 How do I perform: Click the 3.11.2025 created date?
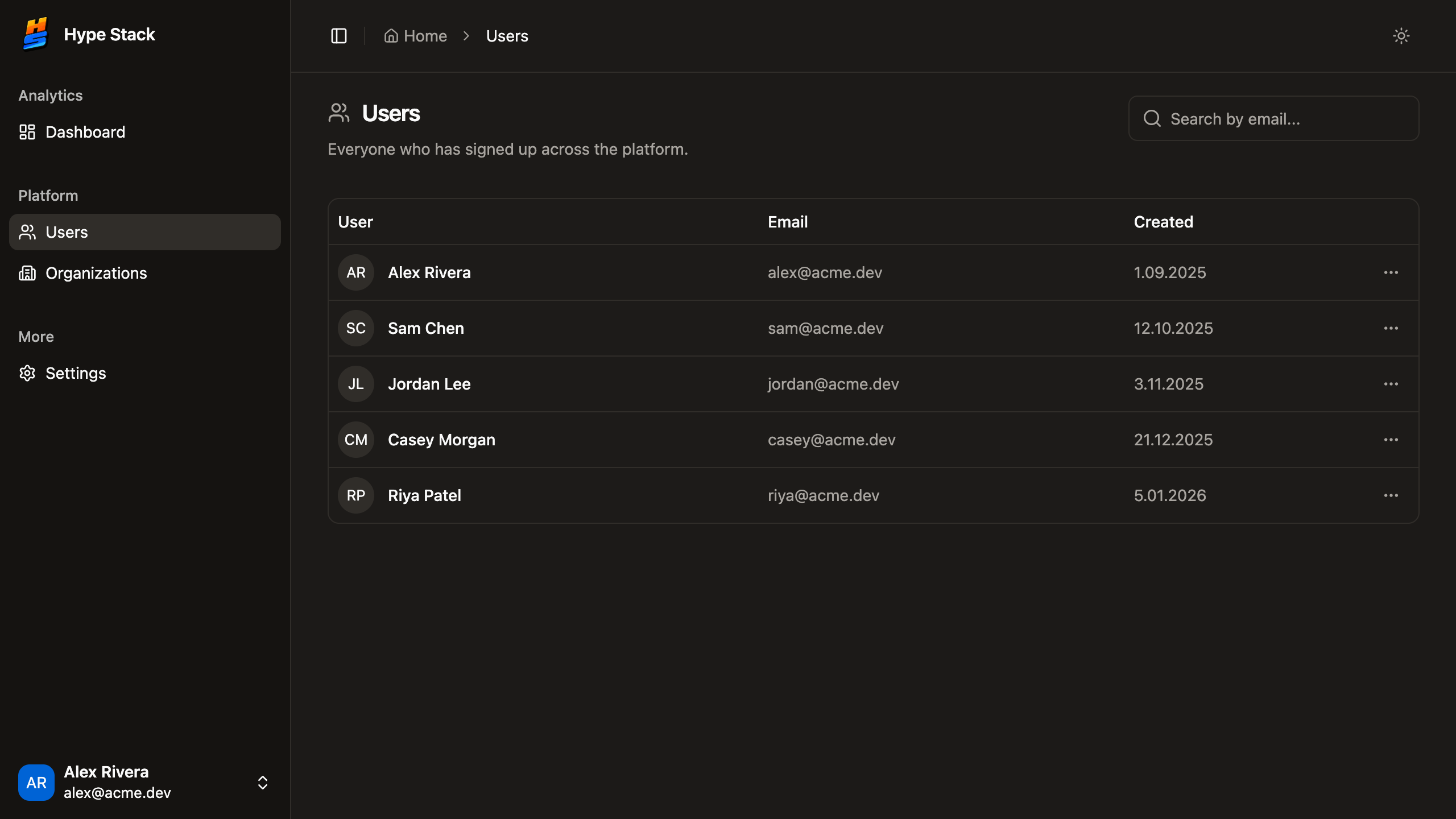[x=1169, y=384]
